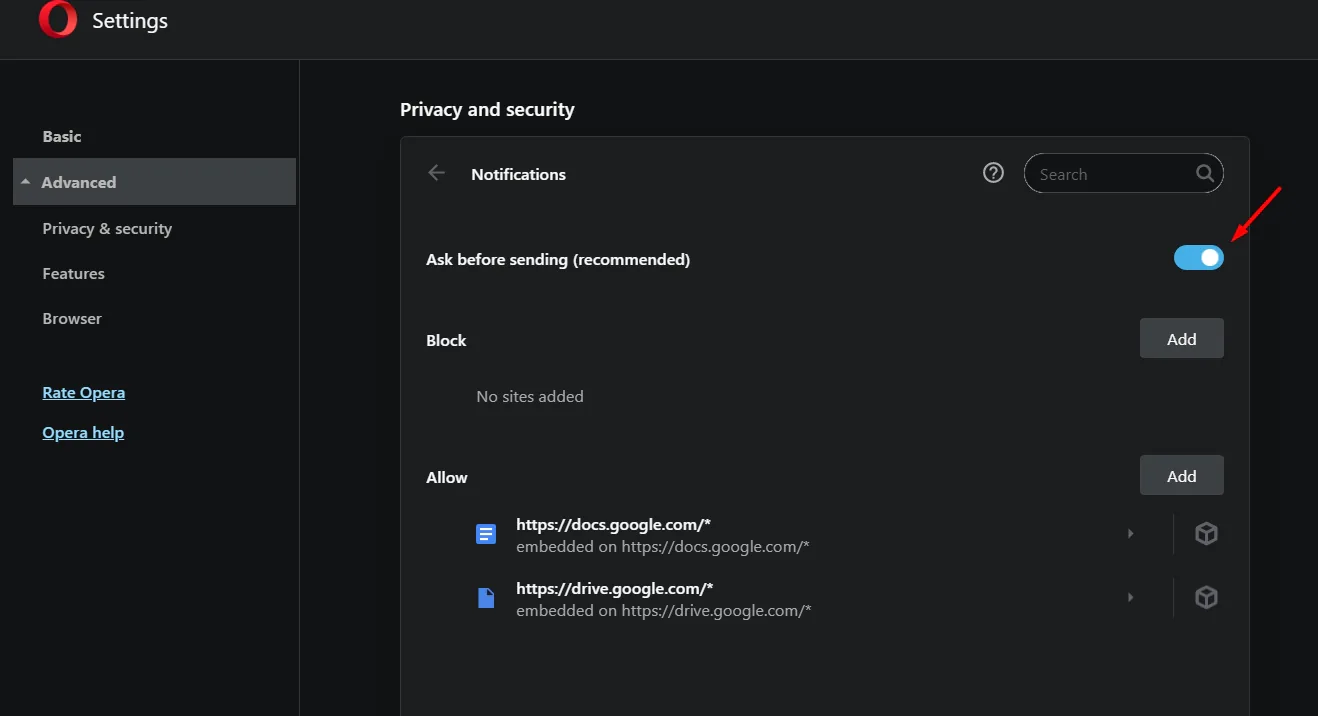Open the Browser settings section
Image resolution: width=1318 pixels, height=716 pixels.
pos(72,318)
